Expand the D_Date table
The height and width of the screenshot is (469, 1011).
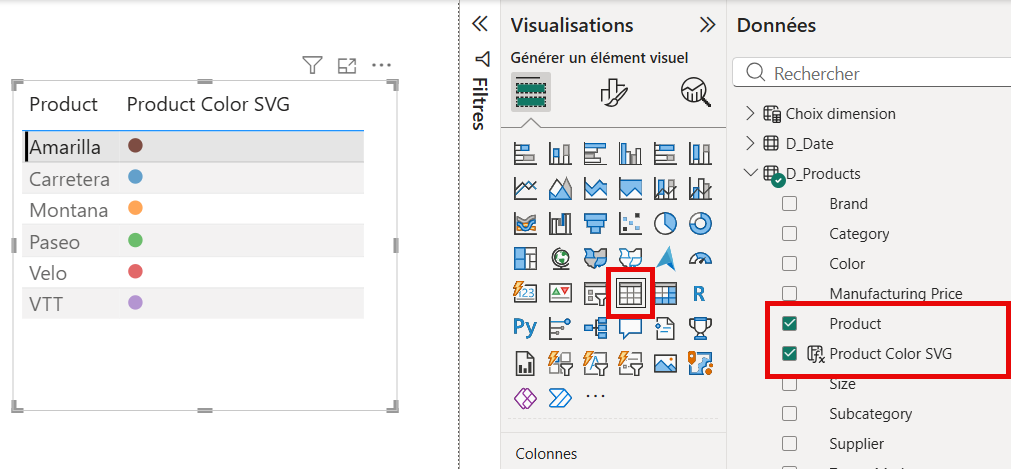(x=751, y=143)
